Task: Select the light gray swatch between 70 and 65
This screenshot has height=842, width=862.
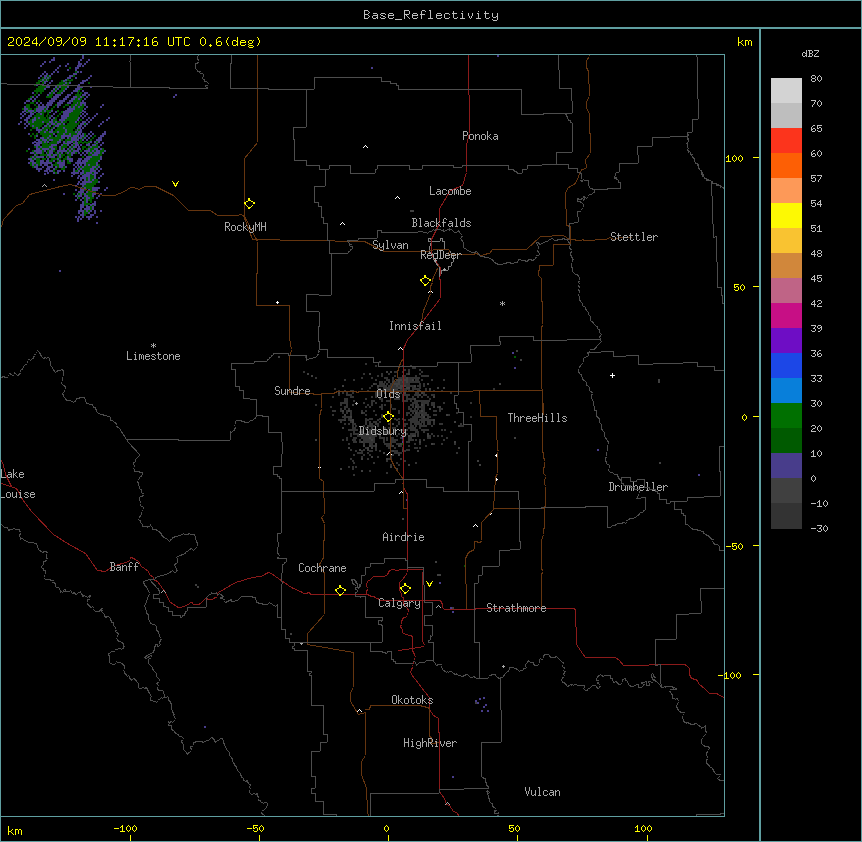Action: [786, 115]
